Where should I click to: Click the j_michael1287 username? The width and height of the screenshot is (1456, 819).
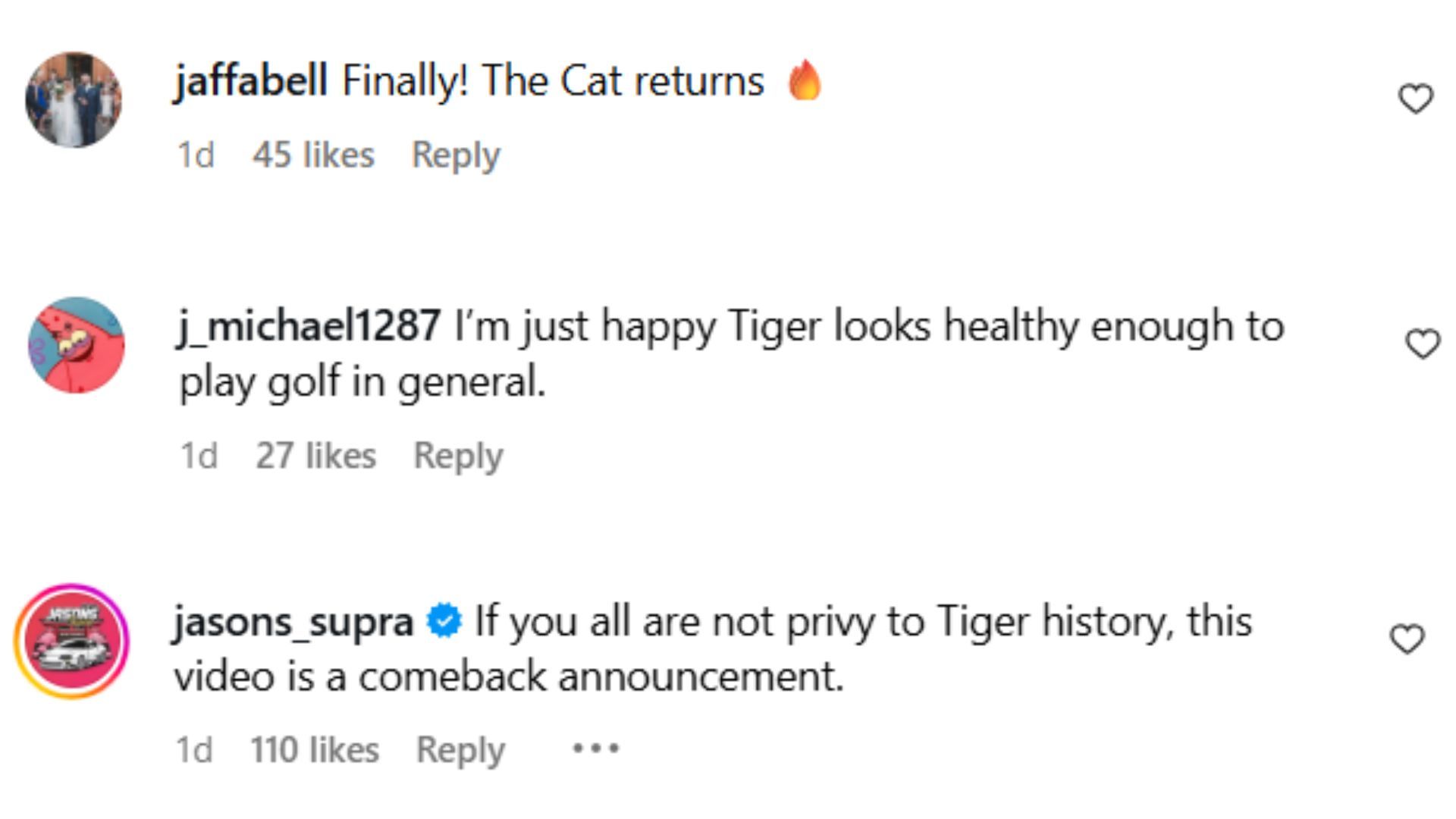pos(309,326)
